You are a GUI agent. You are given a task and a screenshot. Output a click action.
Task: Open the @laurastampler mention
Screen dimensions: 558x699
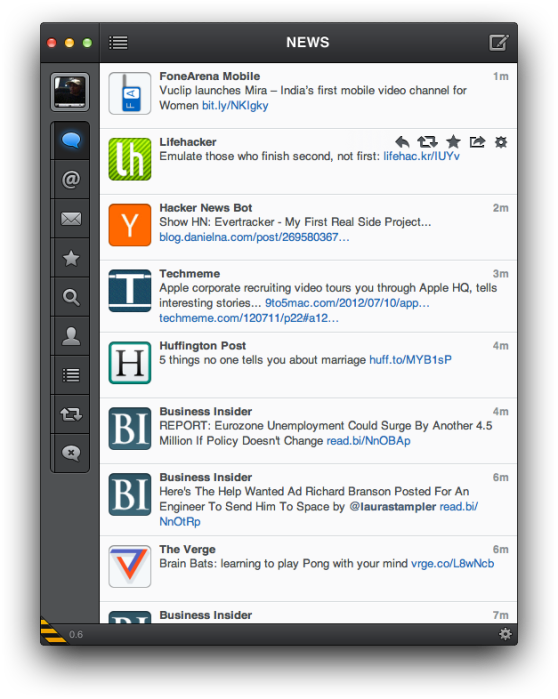pos(393,507)
